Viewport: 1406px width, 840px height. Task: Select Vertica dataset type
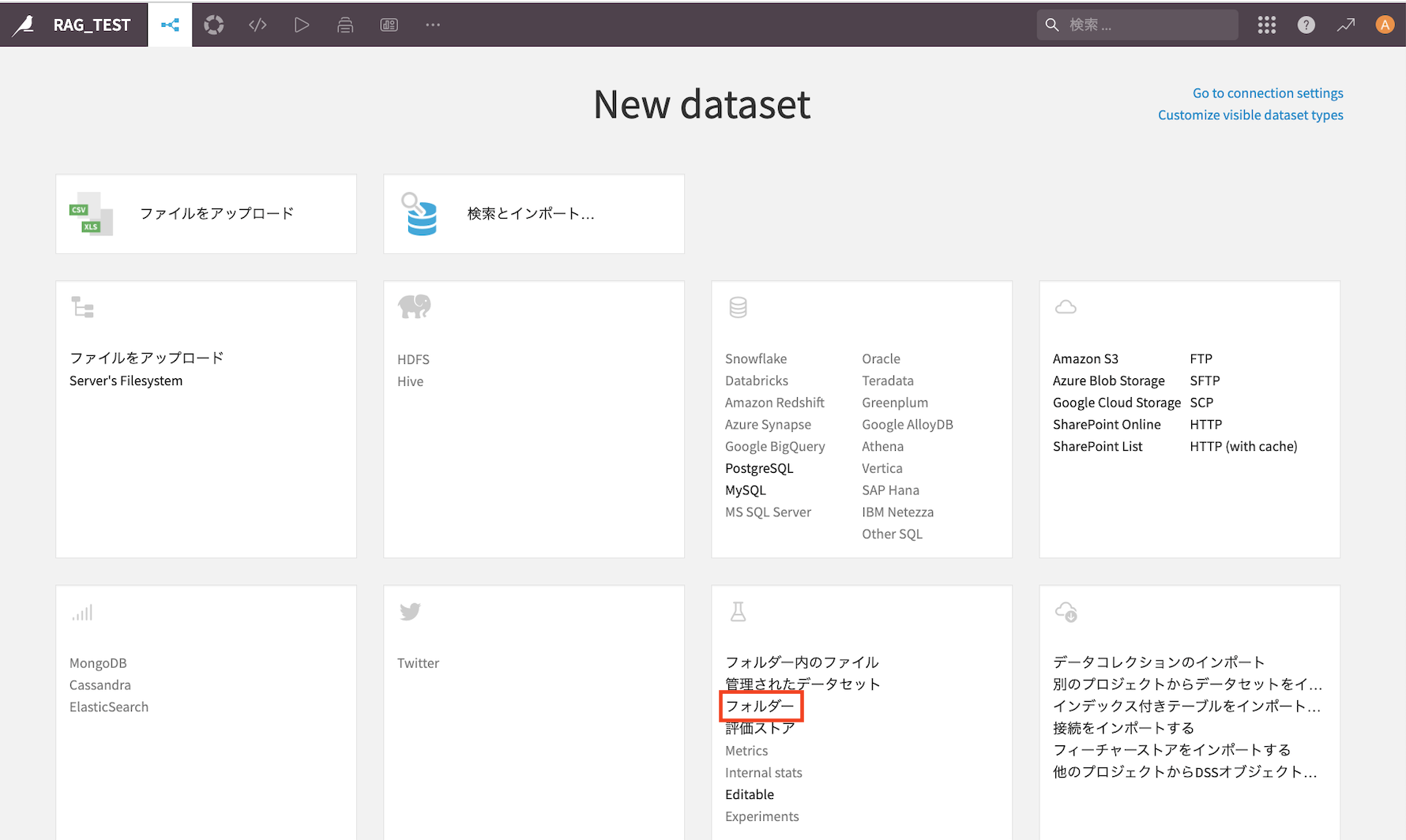point(882,468)
